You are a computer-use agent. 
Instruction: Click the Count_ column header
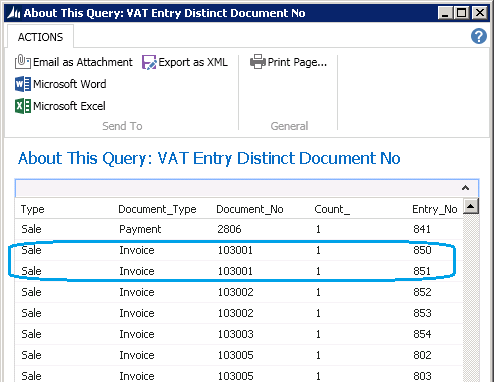click(x=332, y=209)
